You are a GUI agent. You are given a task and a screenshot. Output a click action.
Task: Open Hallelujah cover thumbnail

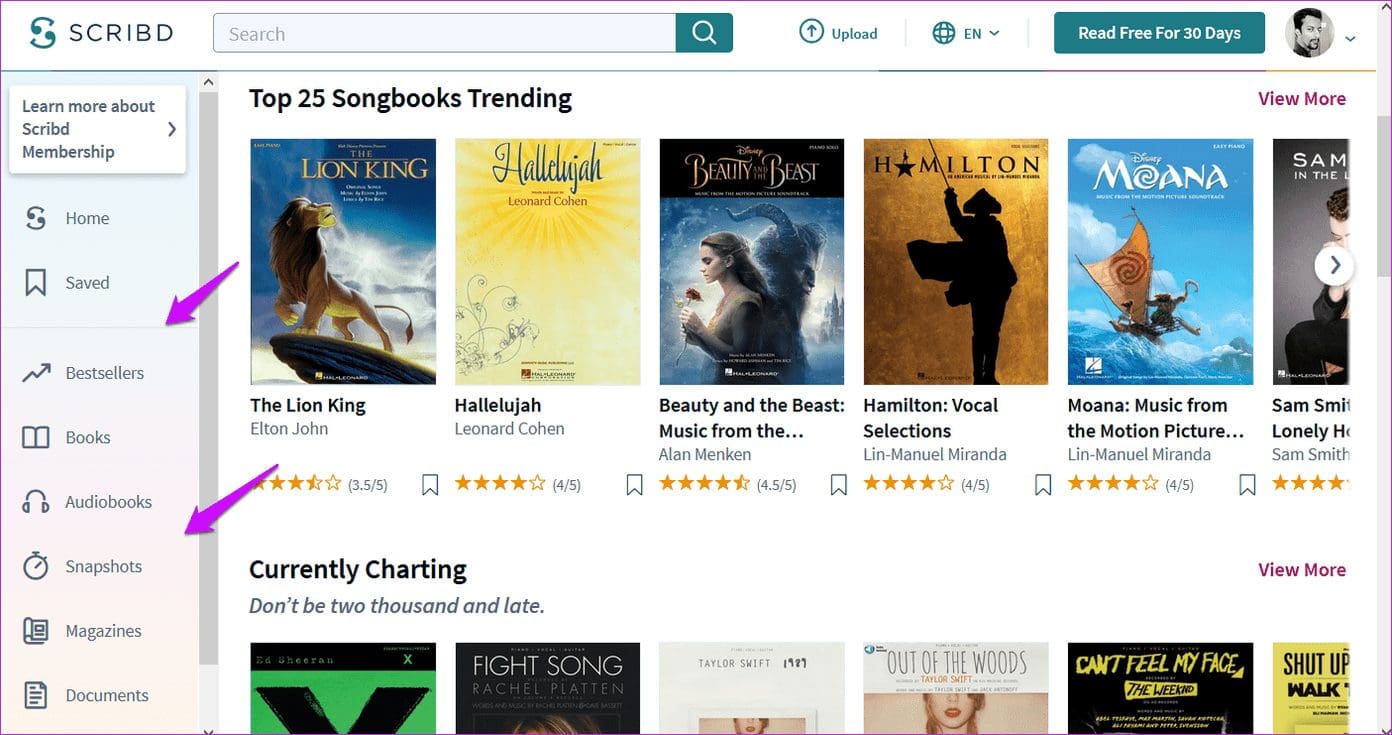(547, 262)
